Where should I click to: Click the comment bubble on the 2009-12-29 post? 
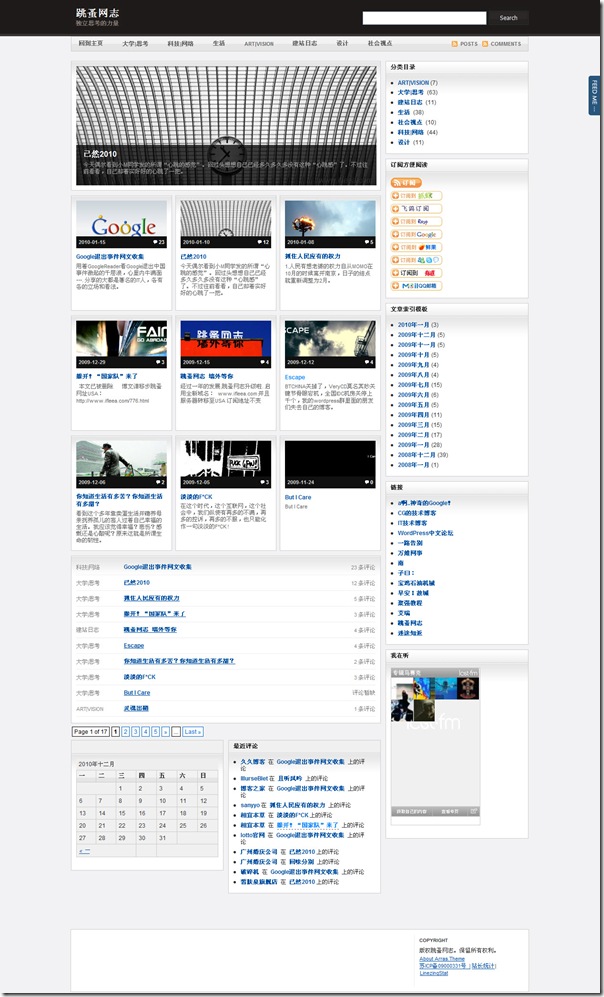pos(160,362)
